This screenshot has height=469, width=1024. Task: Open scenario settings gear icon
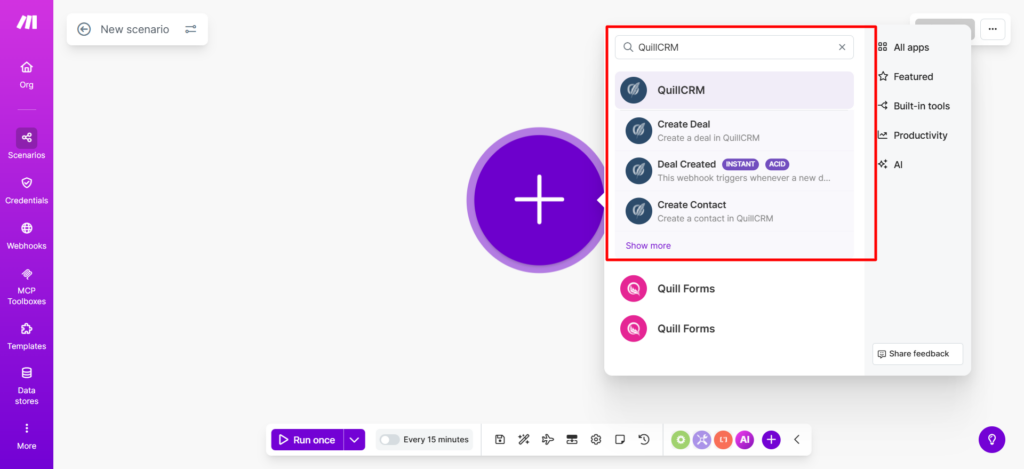596,439
